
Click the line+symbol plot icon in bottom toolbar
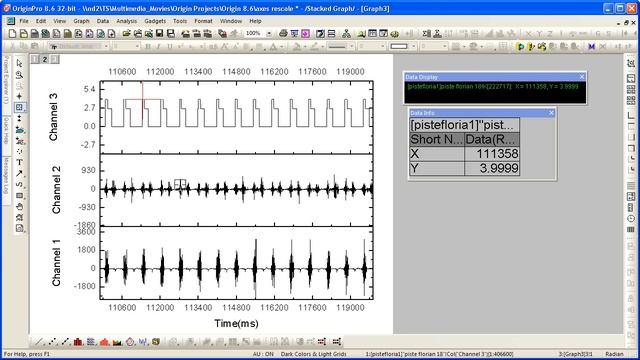click(65, 342)
